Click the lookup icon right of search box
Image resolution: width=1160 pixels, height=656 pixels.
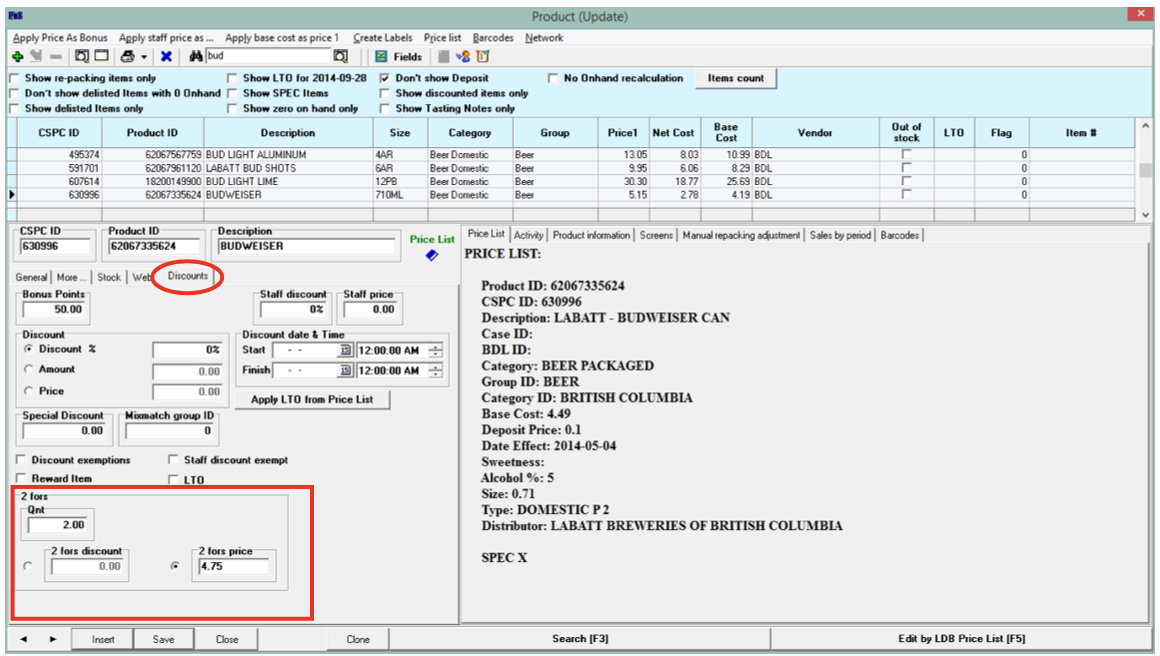(340, 56)
